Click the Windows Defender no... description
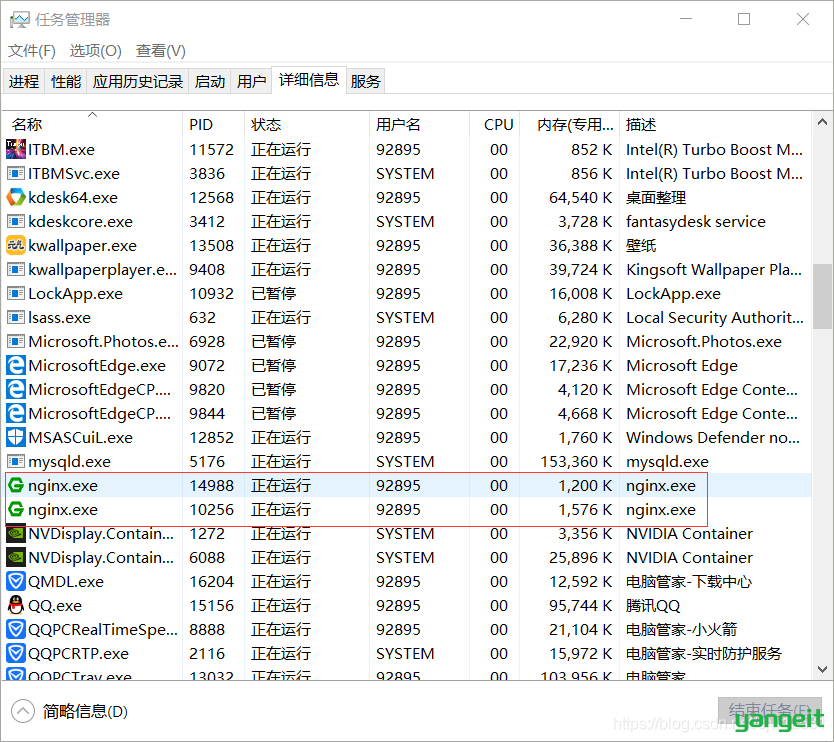 [713, 438]
